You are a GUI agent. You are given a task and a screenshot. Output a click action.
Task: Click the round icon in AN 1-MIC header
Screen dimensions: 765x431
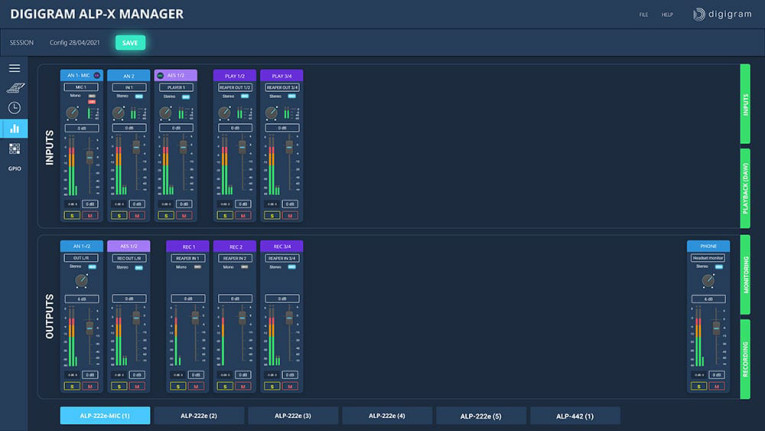(x=97, y=76)
